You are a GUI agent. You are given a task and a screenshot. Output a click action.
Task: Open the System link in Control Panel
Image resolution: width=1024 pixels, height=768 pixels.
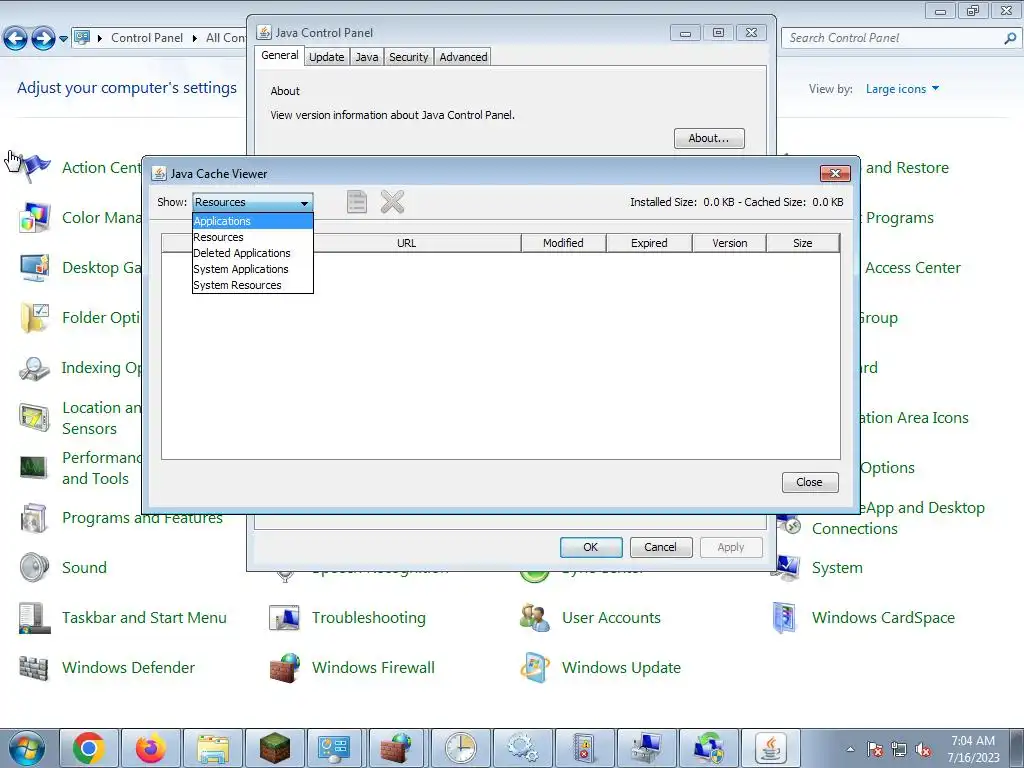pyautogui.click(x=837, y=568)
